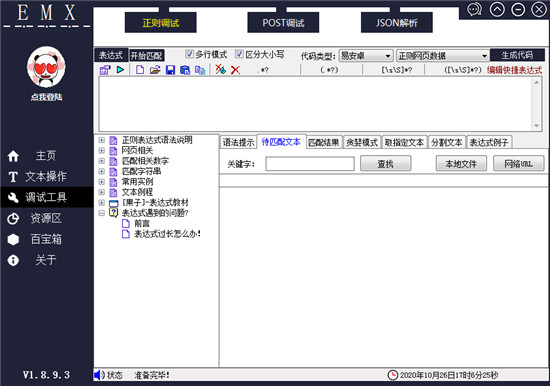
Task: Toggle the 区分大小写 checkbox
Action: coord(239,54)
